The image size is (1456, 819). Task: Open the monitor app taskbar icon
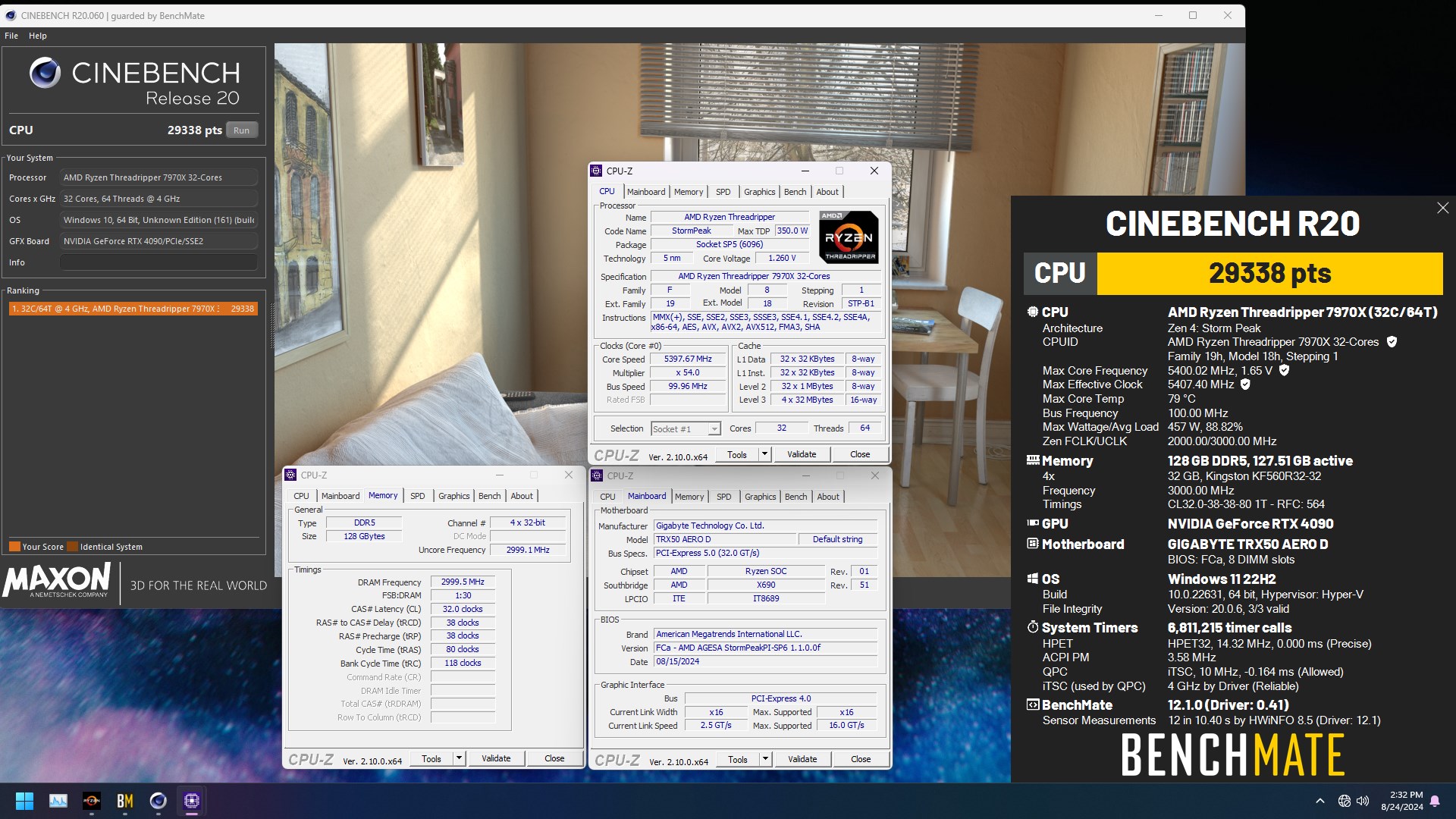(x=58, y=801)
